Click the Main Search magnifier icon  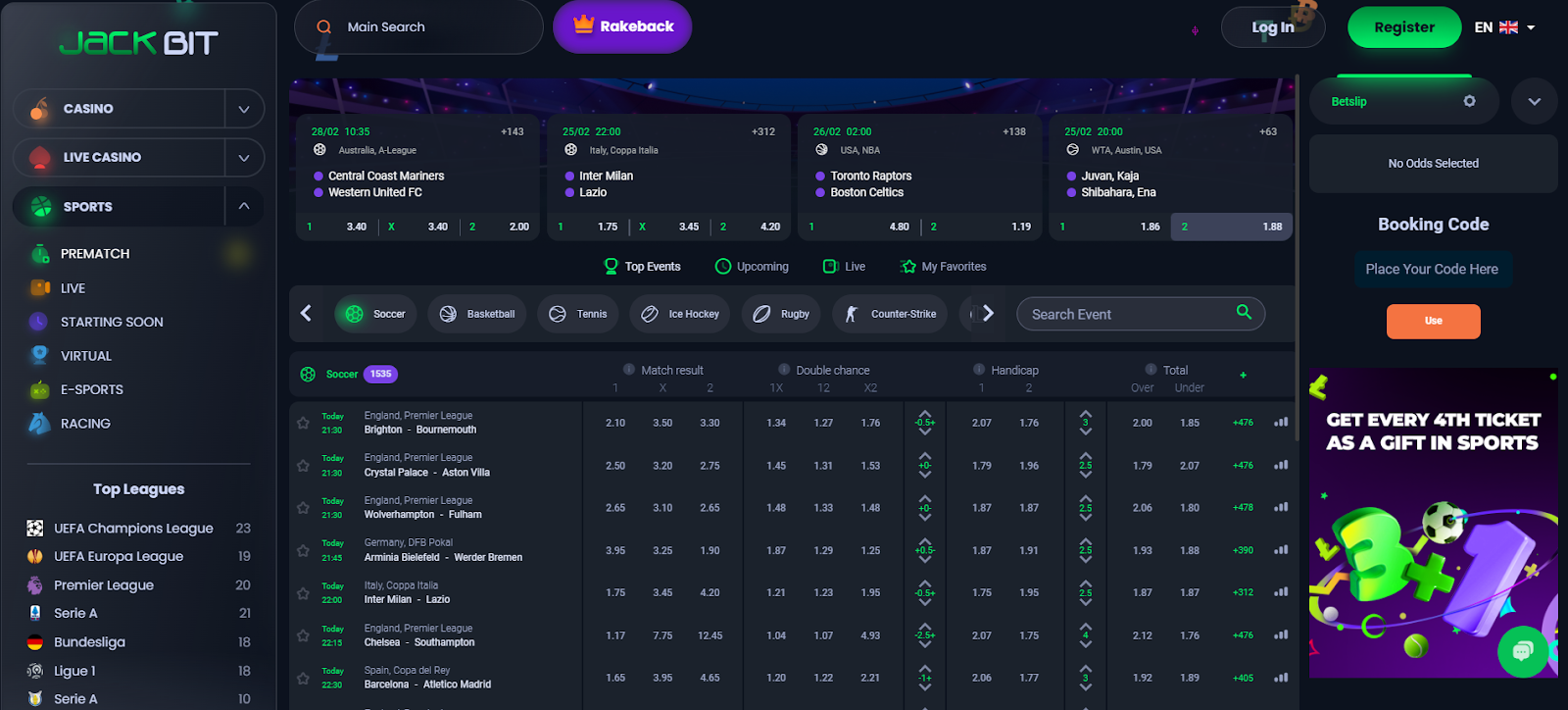pyautogui.click(x=324, y=27)
